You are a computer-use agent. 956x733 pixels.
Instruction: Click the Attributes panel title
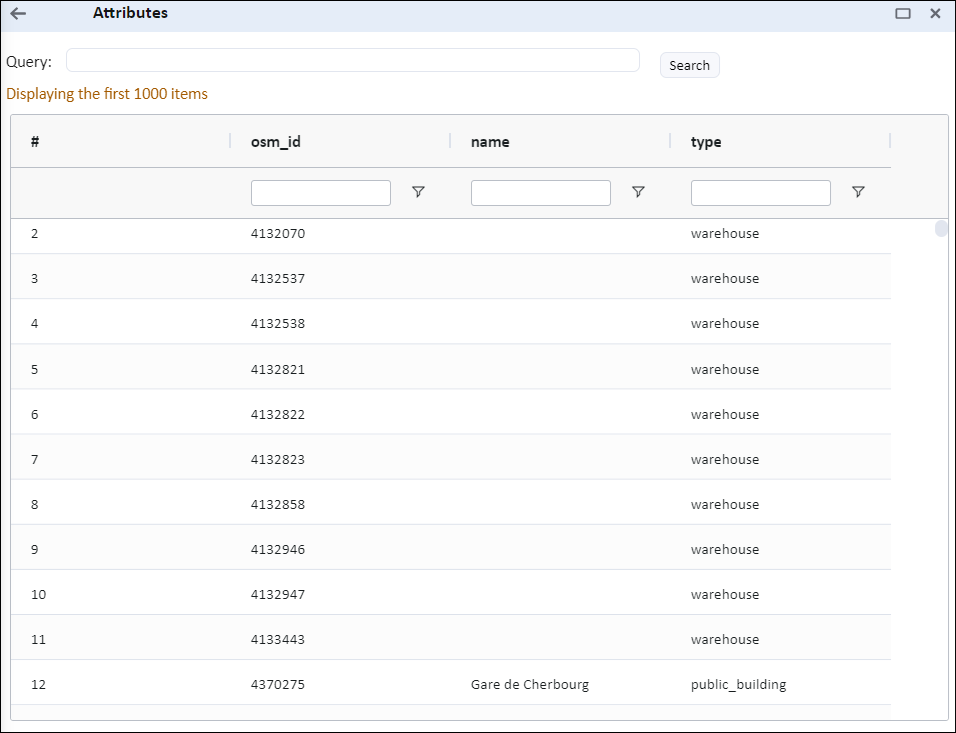(x=130, y=13)
